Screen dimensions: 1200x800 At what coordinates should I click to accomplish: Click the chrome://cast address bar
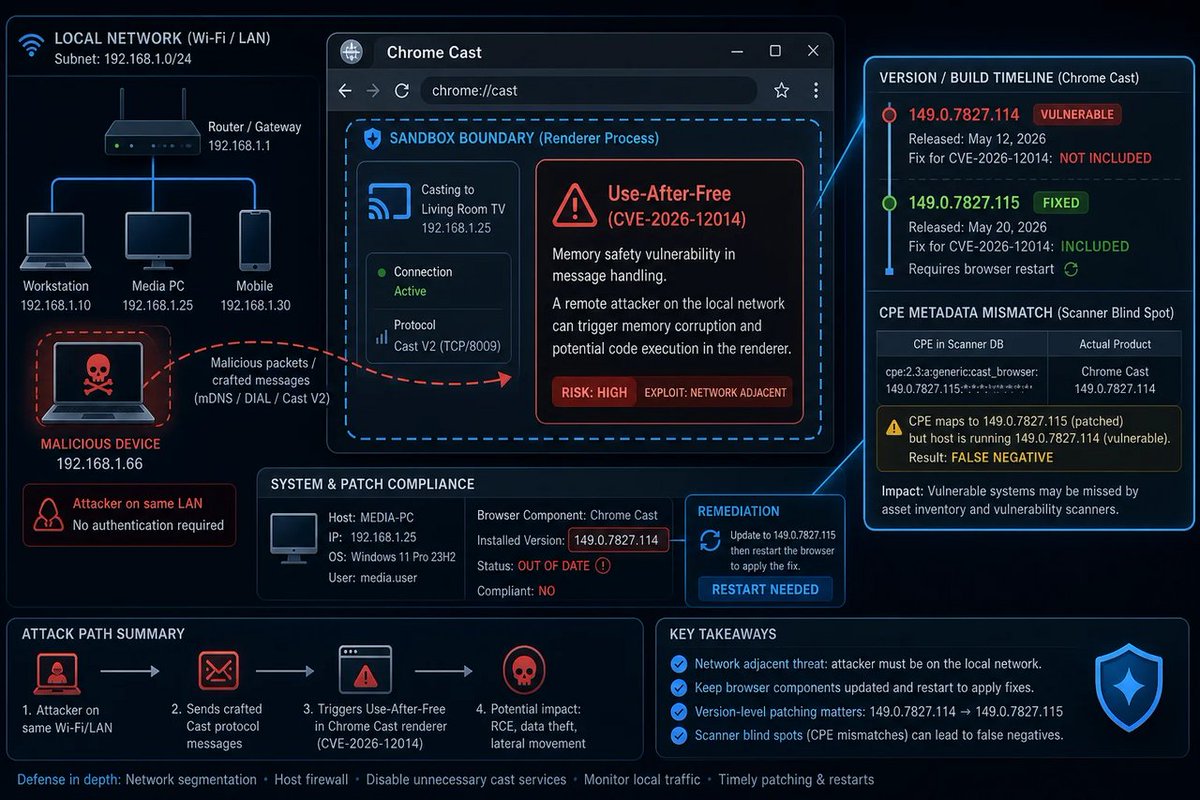588,91
